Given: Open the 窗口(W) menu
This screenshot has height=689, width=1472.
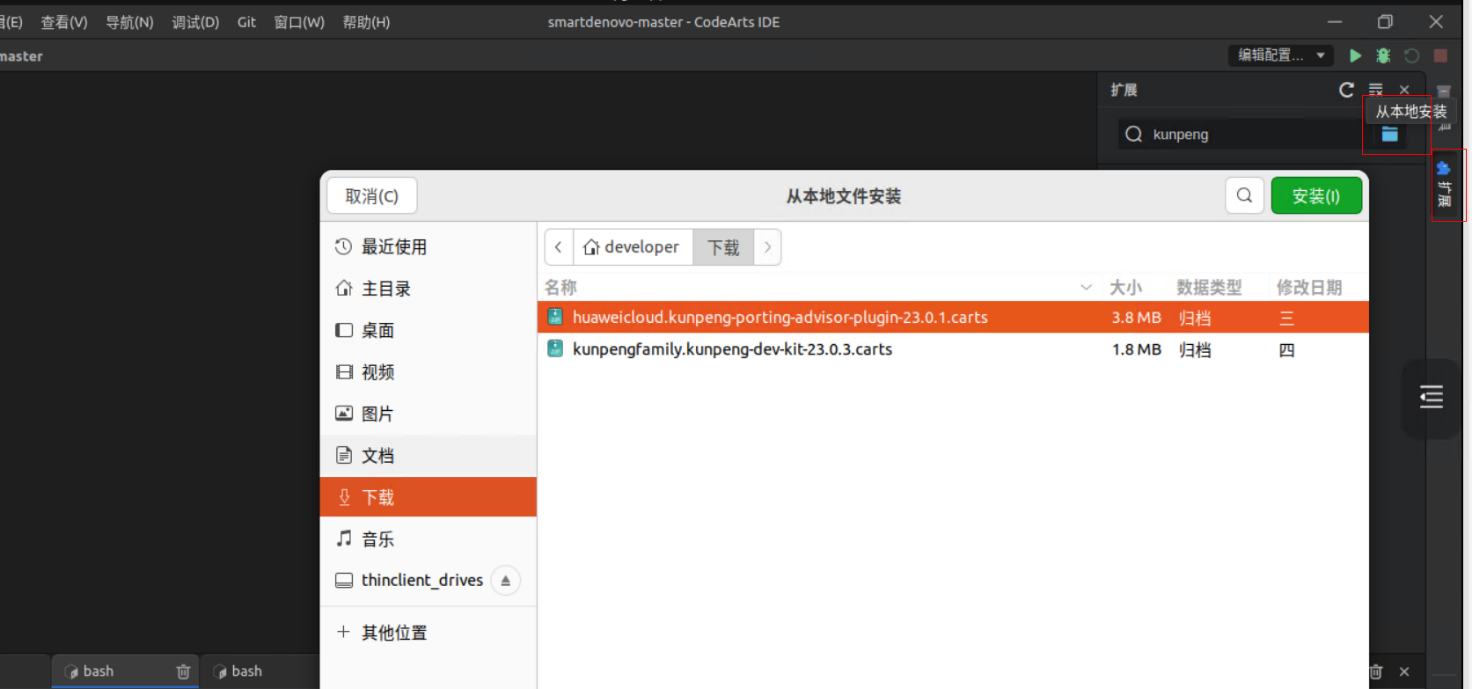Looking at the screenshot, I should tap(299, 22).
